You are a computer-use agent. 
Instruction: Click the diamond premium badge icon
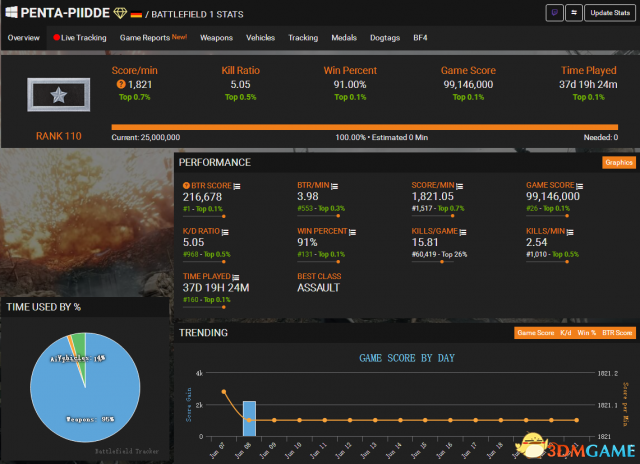click(120, 13)
